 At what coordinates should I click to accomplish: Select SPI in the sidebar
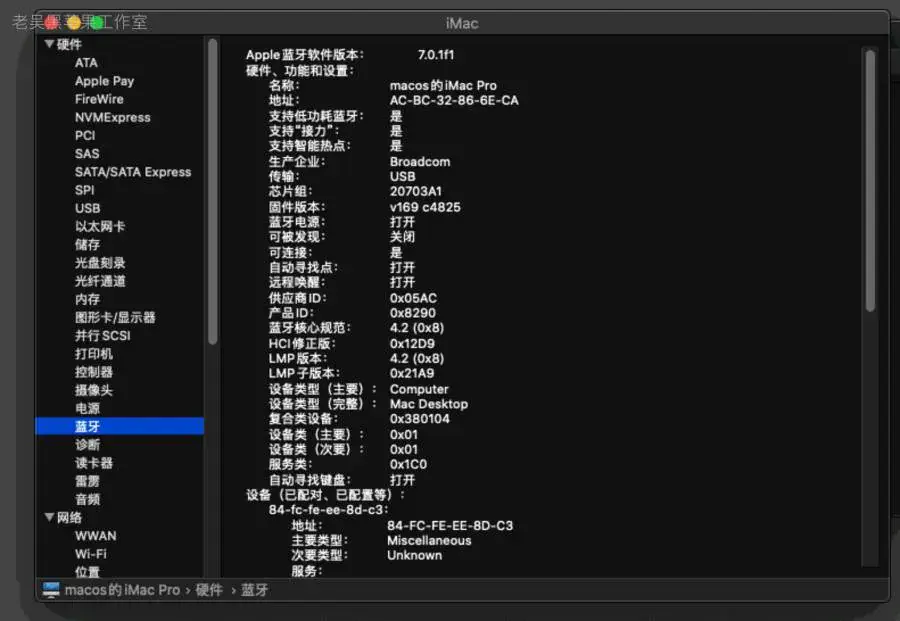pos(84,190)
